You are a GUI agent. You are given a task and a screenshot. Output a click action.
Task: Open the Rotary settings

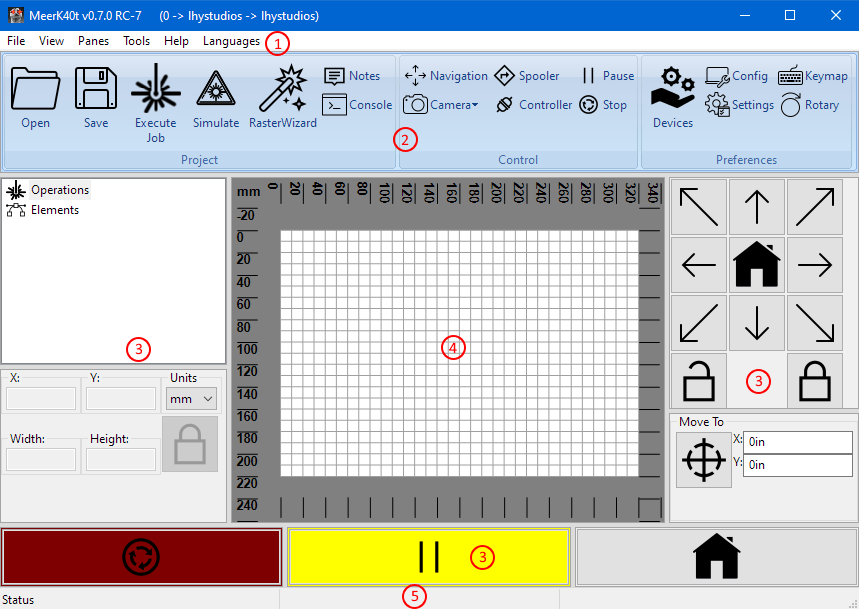[810, 105]
